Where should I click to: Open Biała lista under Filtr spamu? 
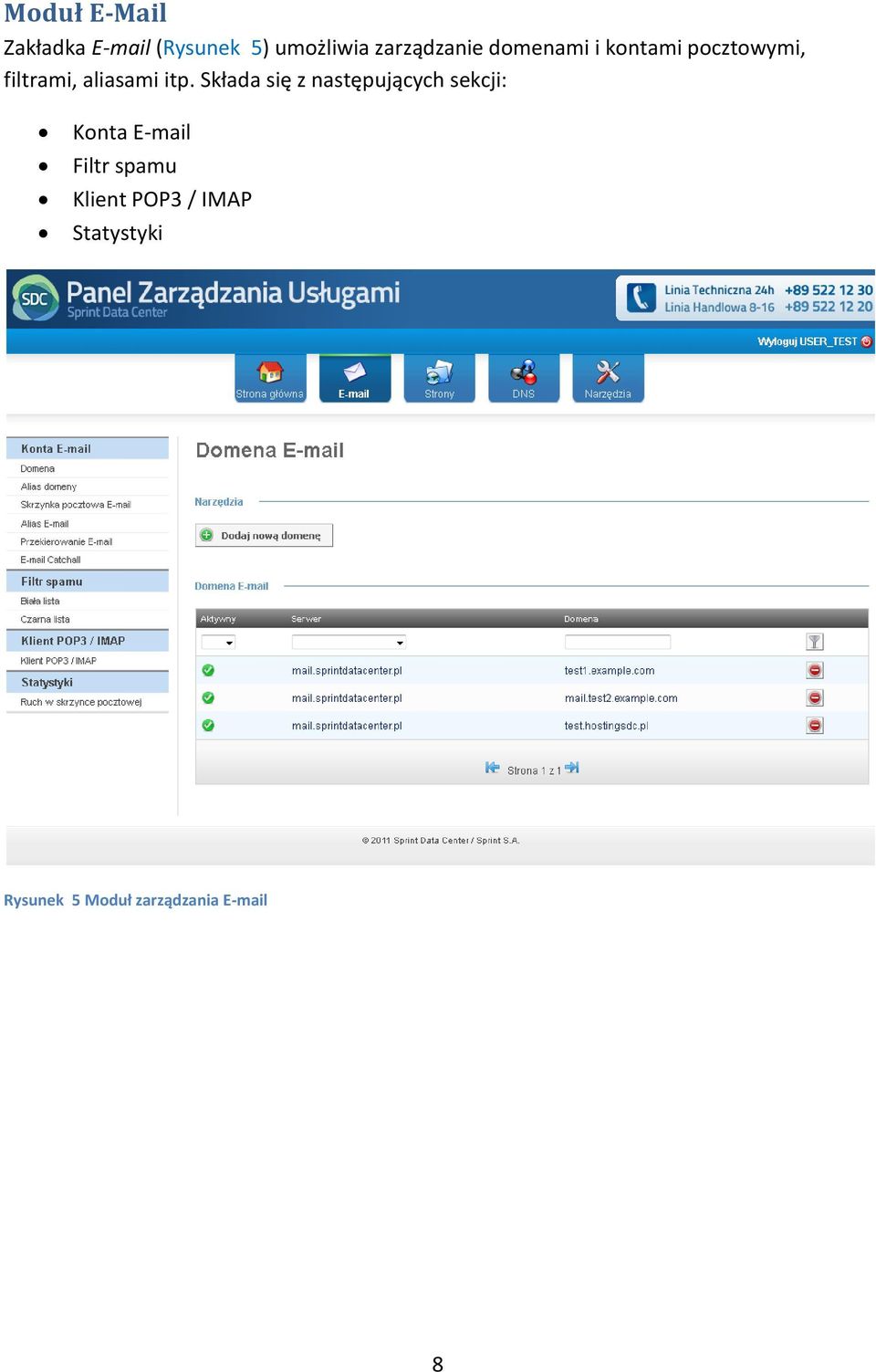click(x=40, y=601)
